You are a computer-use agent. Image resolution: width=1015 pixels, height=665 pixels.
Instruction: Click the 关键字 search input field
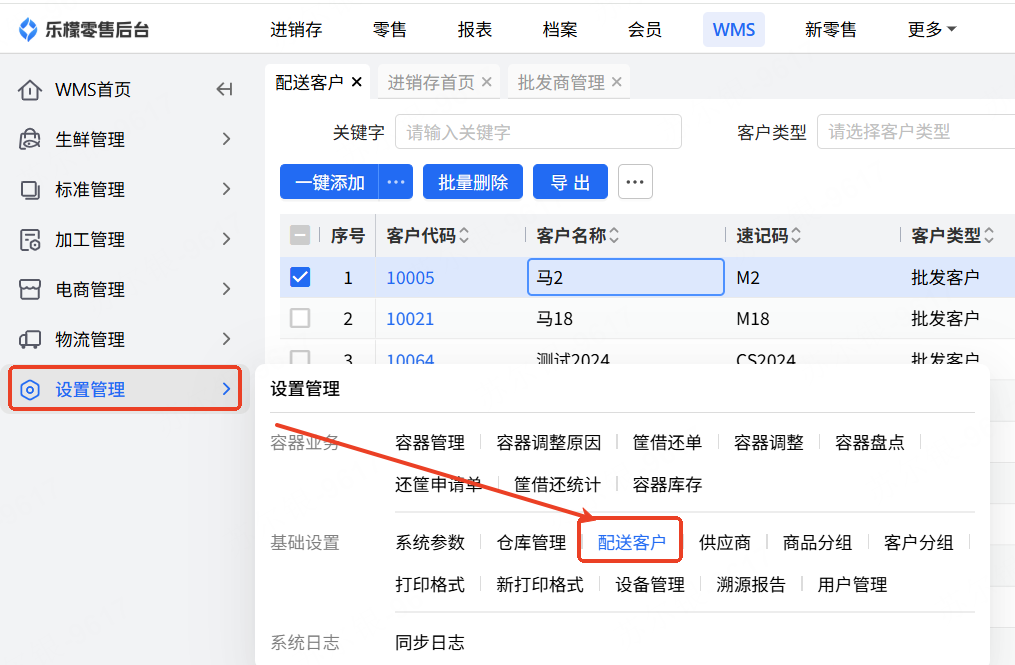(x=538, y=132)
